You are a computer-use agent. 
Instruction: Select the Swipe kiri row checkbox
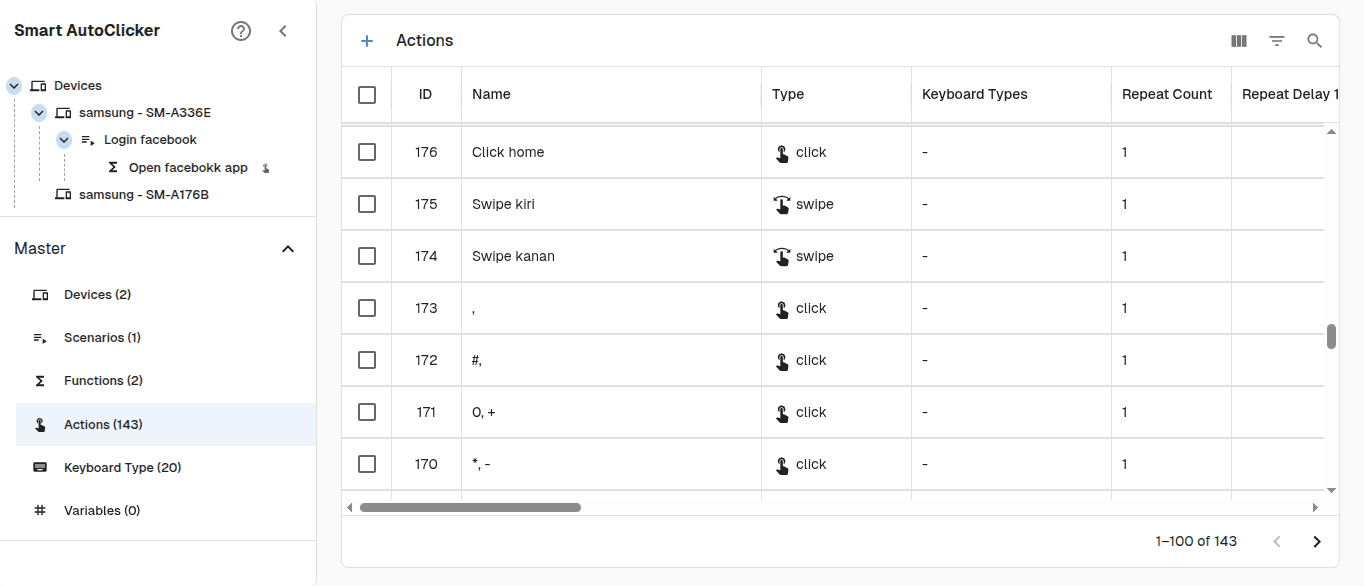[x=367, y=204]
